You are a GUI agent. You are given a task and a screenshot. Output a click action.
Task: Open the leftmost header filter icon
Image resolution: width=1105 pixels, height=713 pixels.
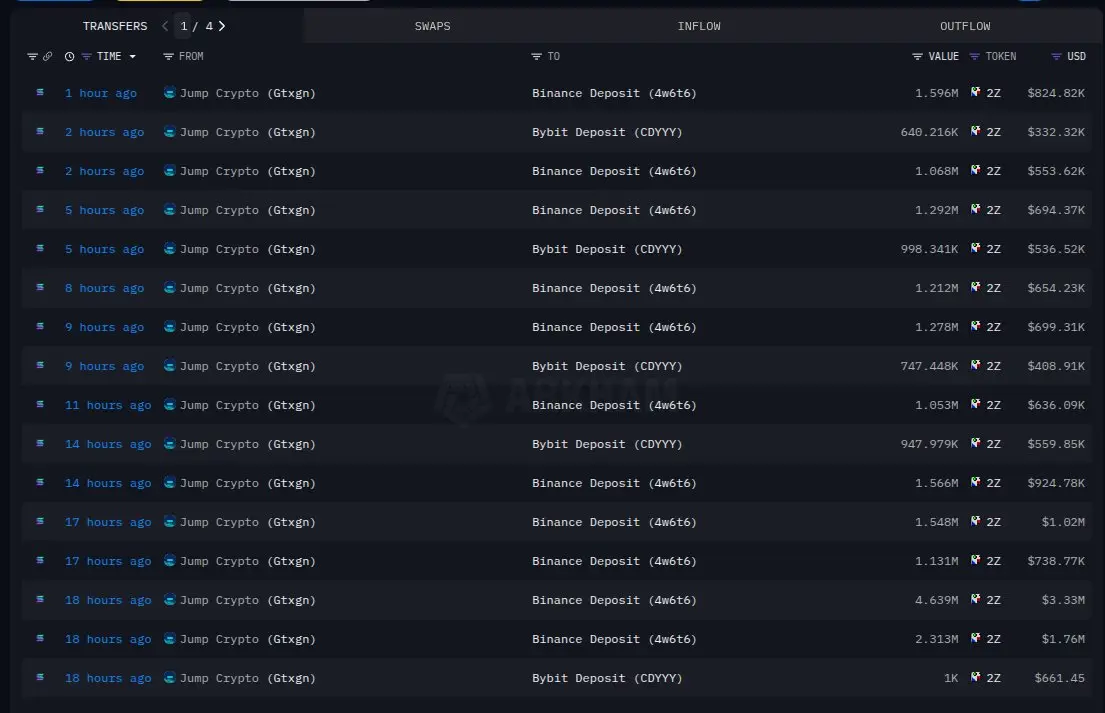pos(32,56)
